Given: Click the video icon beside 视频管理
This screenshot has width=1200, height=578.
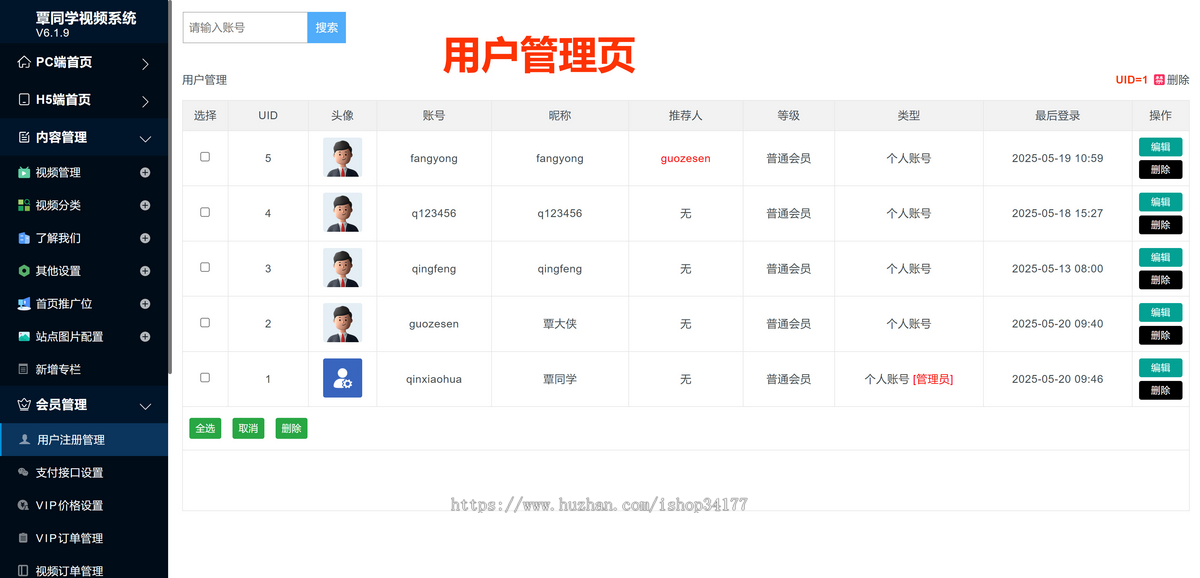Looking at the screenshot, I should pyautogui.click(x=25, y=172).
